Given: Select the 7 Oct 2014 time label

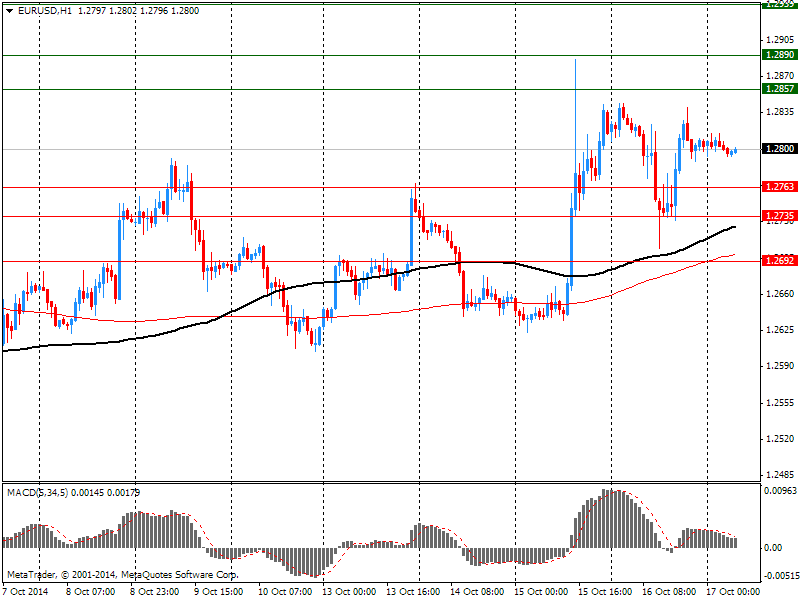Looking at the screenshot, I should tap(26, 592).
